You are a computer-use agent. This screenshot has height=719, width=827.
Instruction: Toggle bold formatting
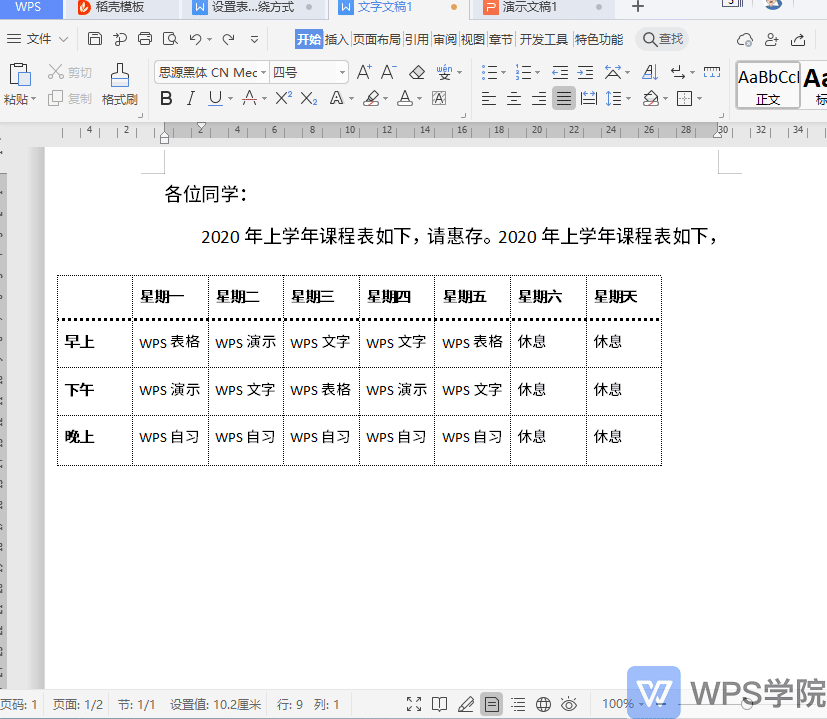pos(166,98)
